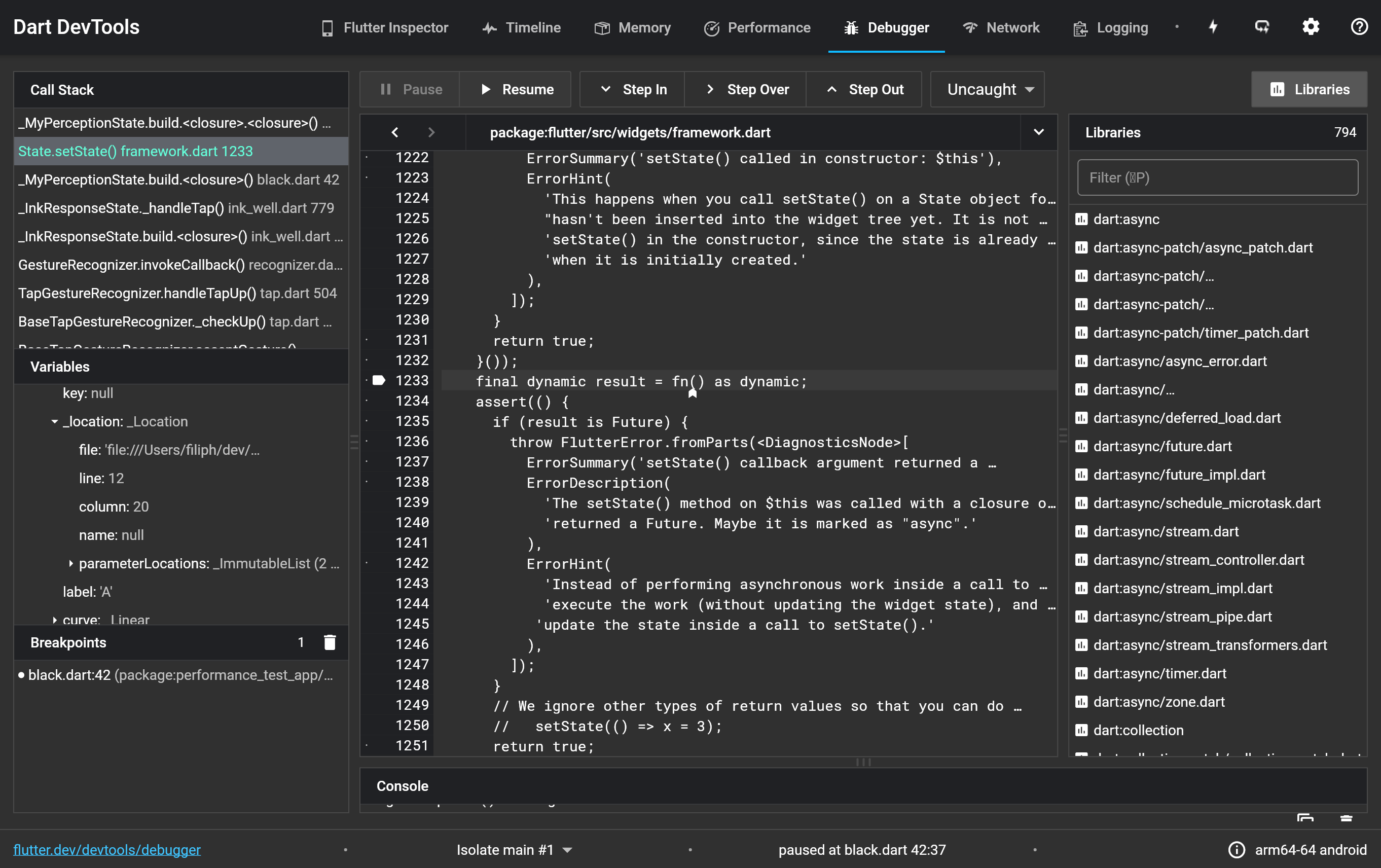1381x868 pixels.
Task: Toggle breakpoint dot for black.dart:42
Action: pyautogui.click(x=21, y=675)
